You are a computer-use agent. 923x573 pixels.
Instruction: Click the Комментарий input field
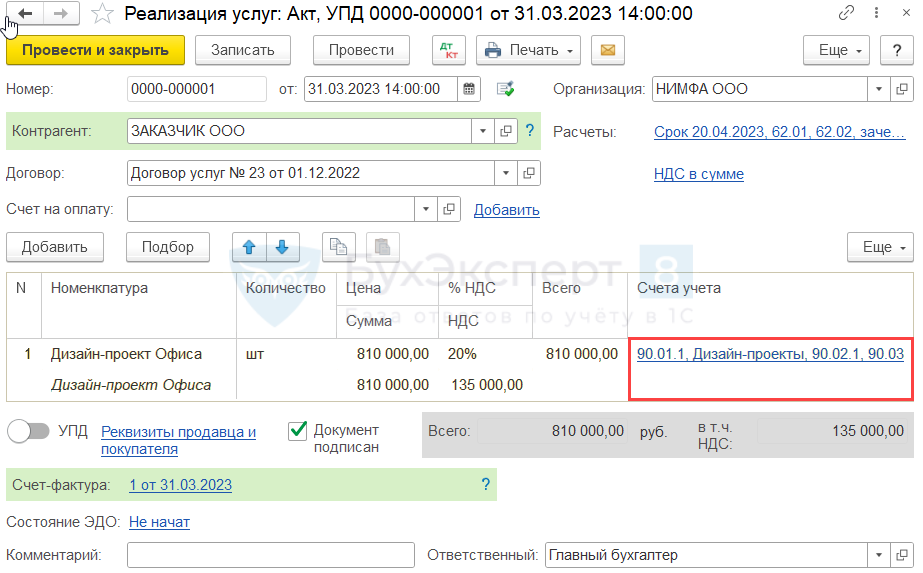click(270, 555)
